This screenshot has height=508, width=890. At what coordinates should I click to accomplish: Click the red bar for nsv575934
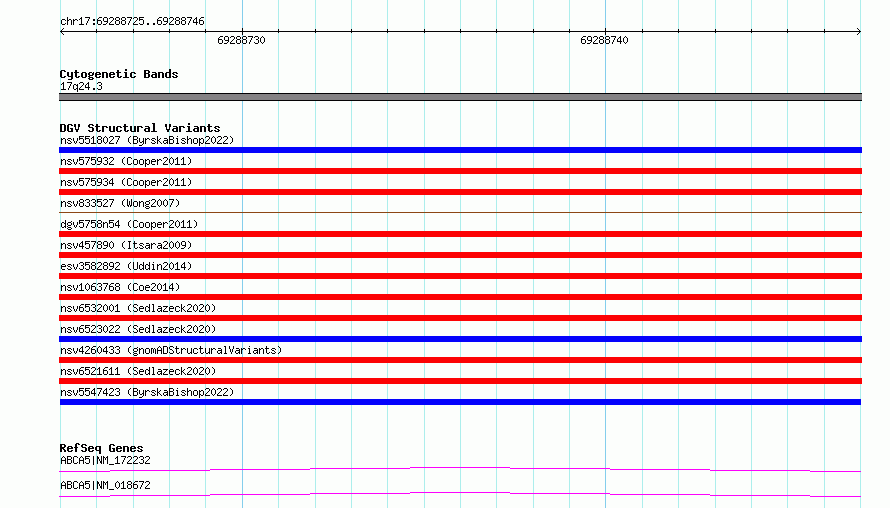[460, 192]
